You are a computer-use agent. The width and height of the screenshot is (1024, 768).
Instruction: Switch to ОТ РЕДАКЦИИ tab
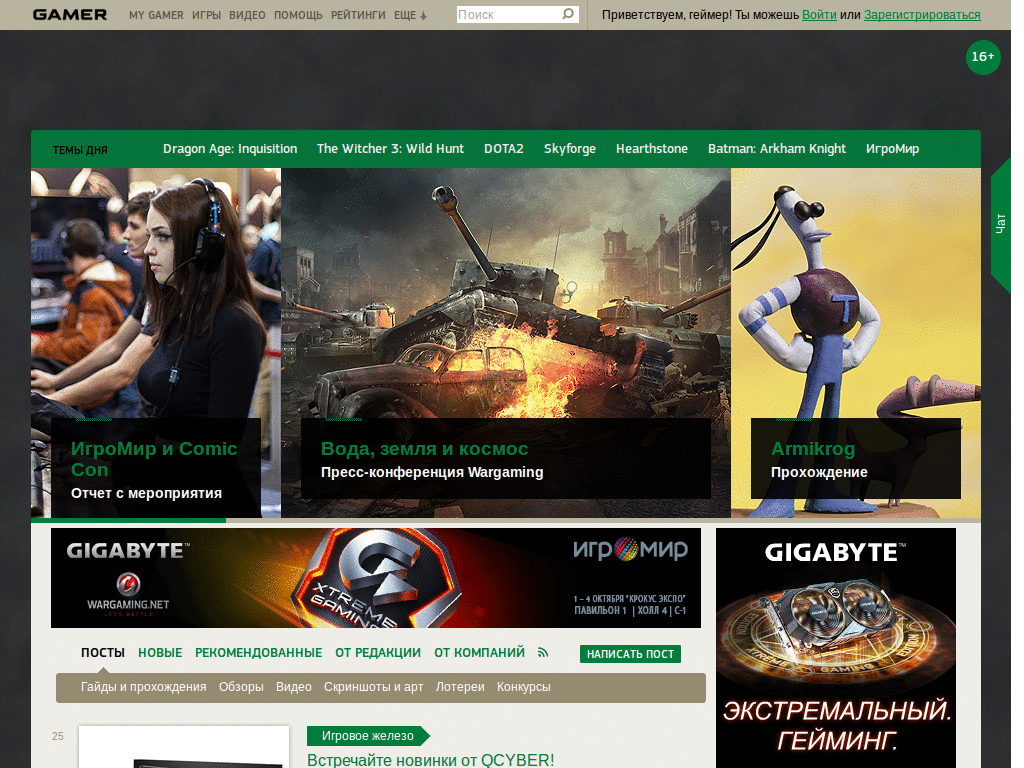pyautogui.click(x=377, y=652)
